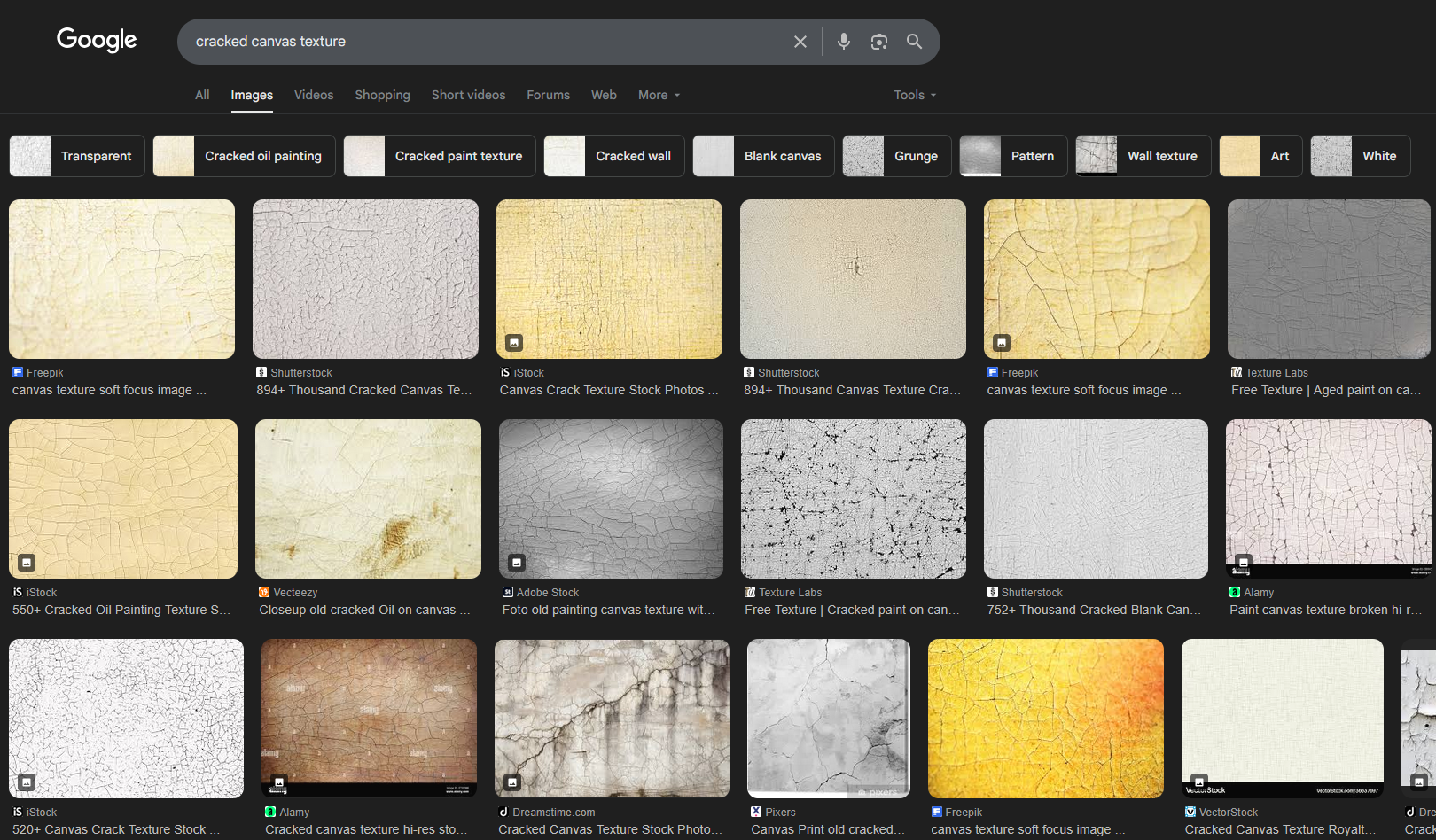Click the Vecteezy source icon
Screen dimensions: 1436x840
click(264, 593)
